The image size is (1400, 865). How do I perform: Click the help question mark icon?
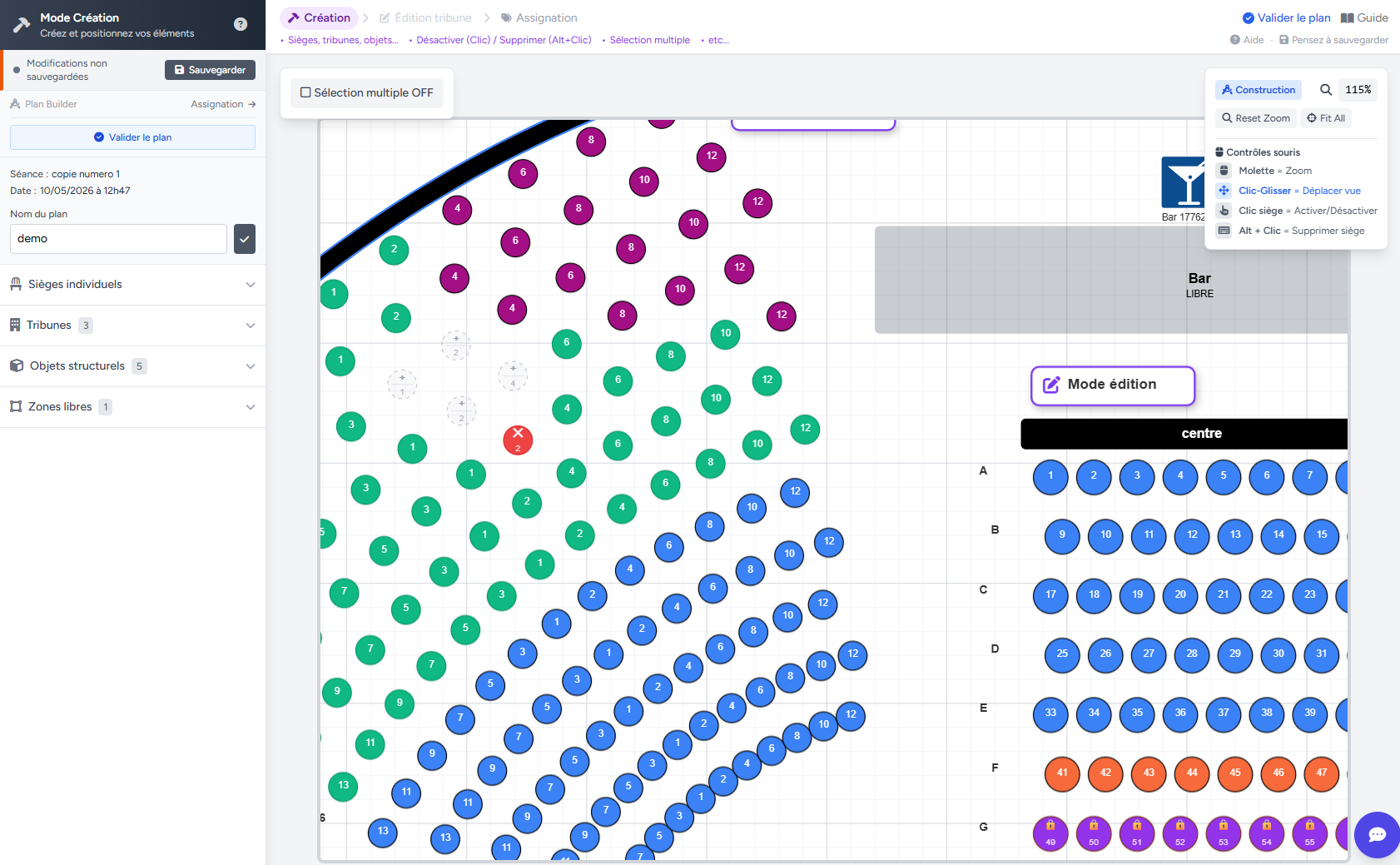[x=241, y=24]
